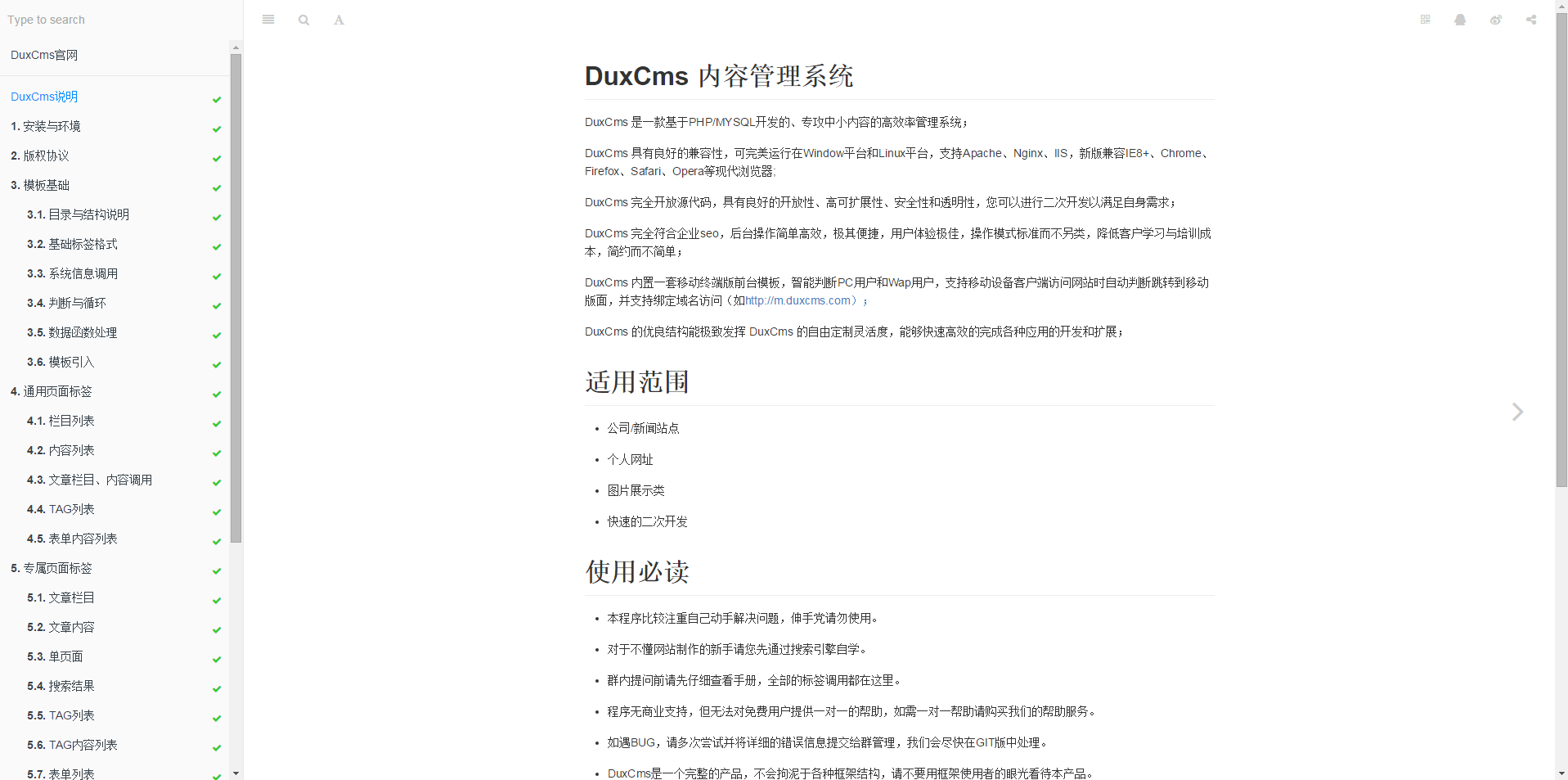The image size is (1568, 780).
Task: Go to section 4.2 内容列表
Action: 61,450
